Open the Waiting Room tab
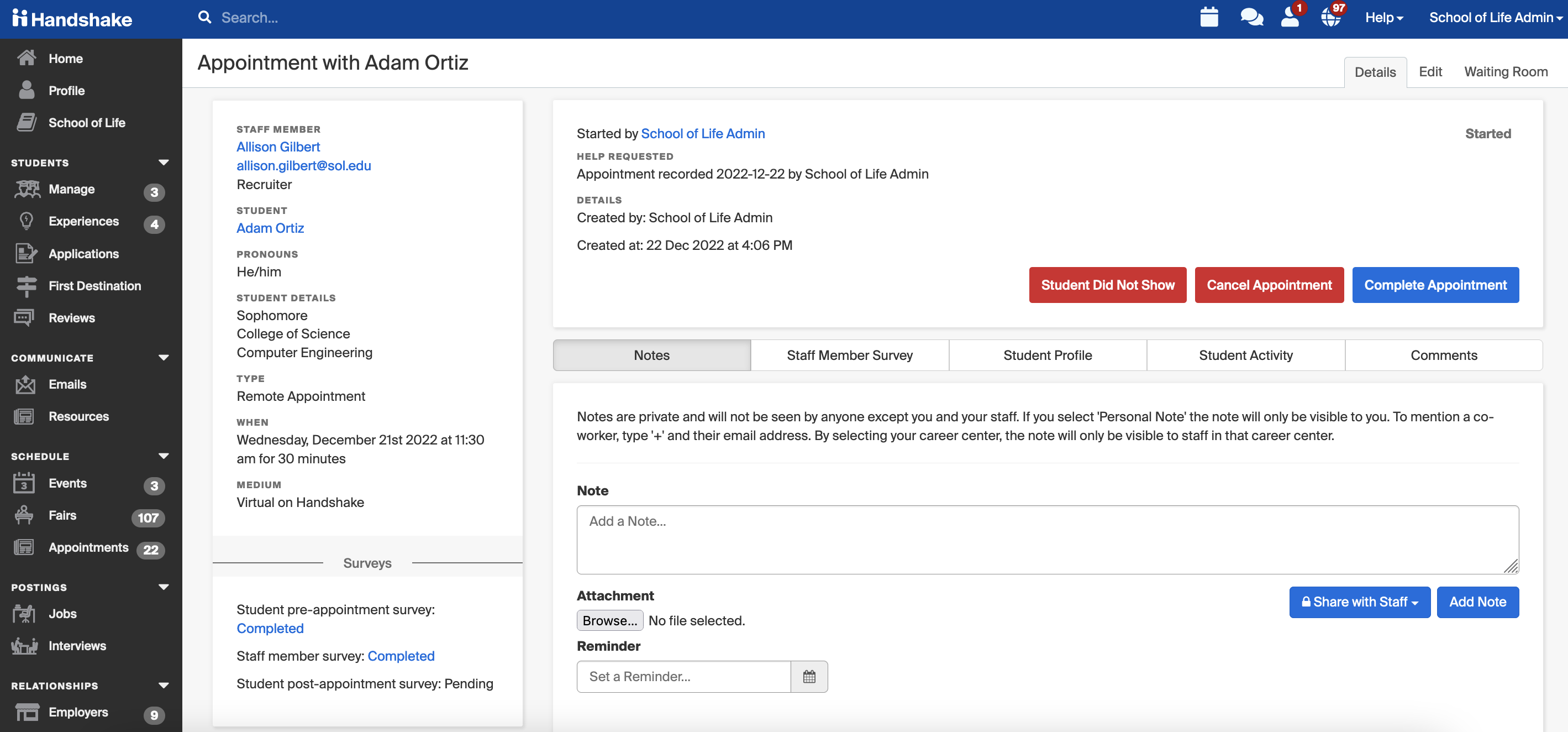 1506,72
